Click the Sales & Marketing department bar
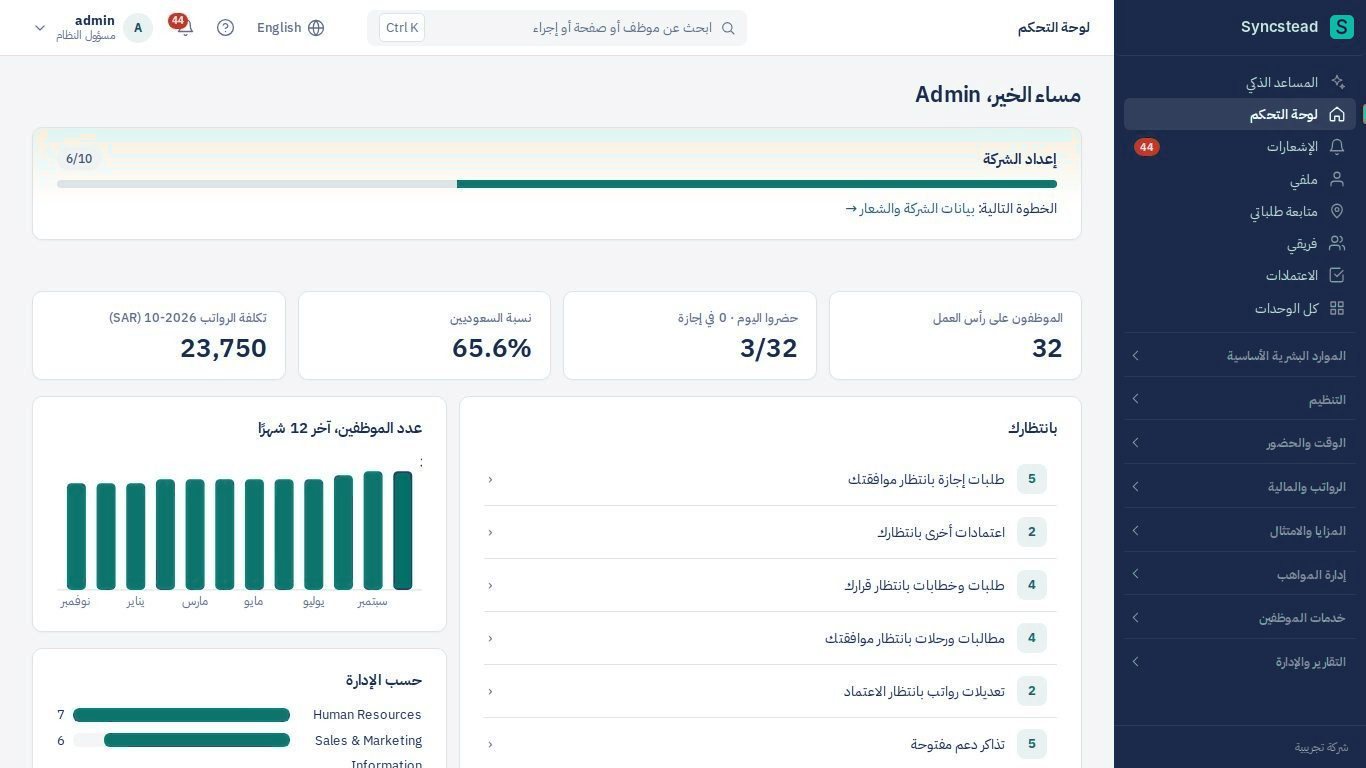Image resolution: width=1366 pixels, height=768 pixels. (181, 741)
